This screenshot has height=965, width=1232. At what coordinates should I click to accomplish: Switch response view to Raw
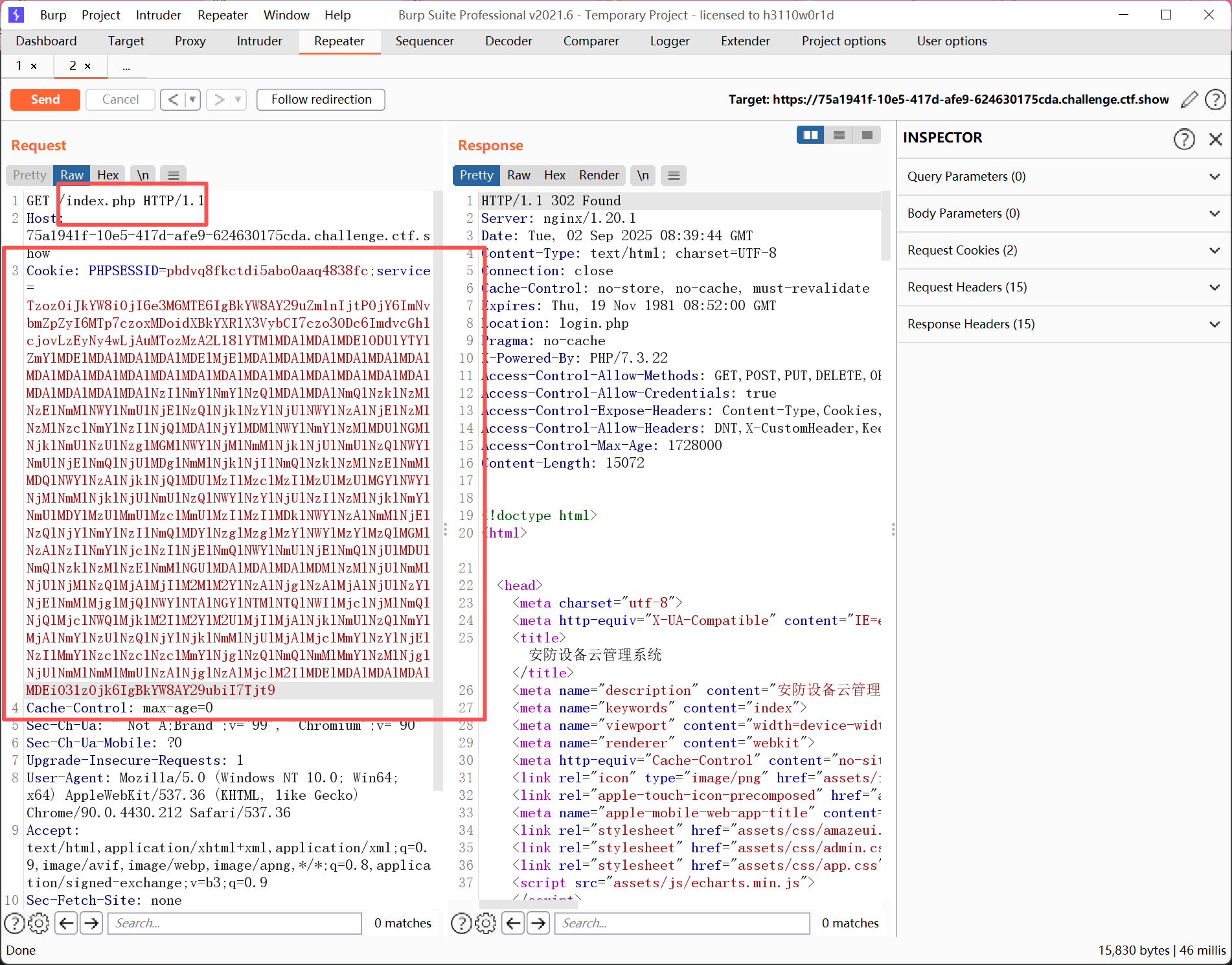519,175
